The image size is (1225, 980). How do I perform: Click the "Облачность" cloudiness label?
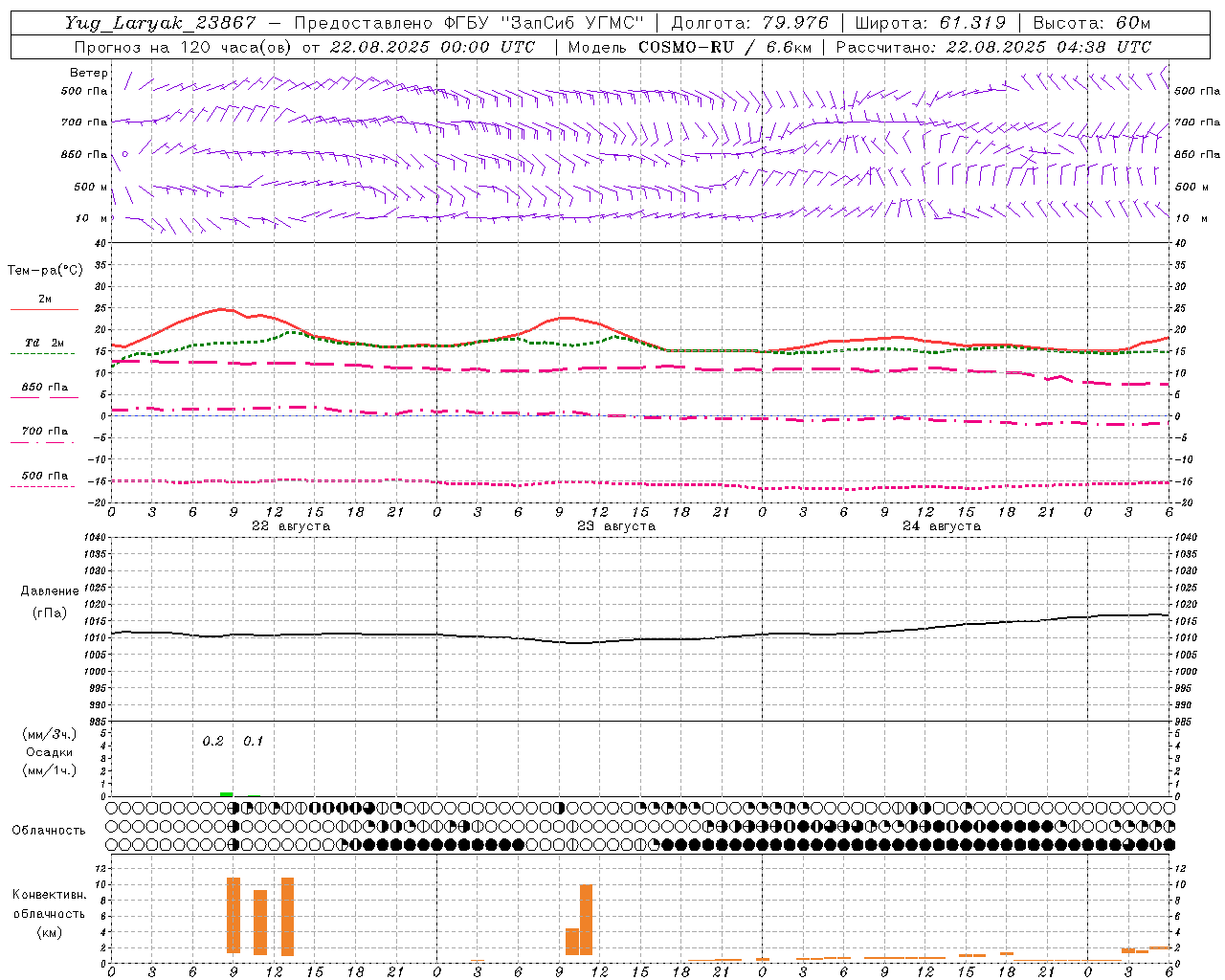49,831
